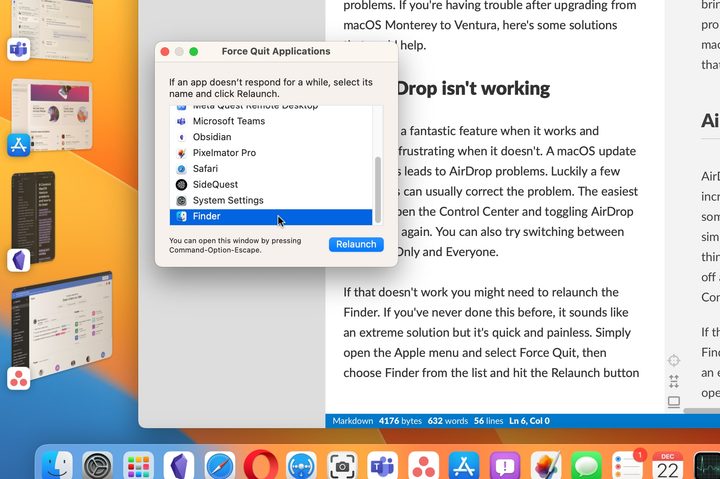Open Microsoft Teams from the Dock
The height and width of the screenshot is (479, 720).
382,466
